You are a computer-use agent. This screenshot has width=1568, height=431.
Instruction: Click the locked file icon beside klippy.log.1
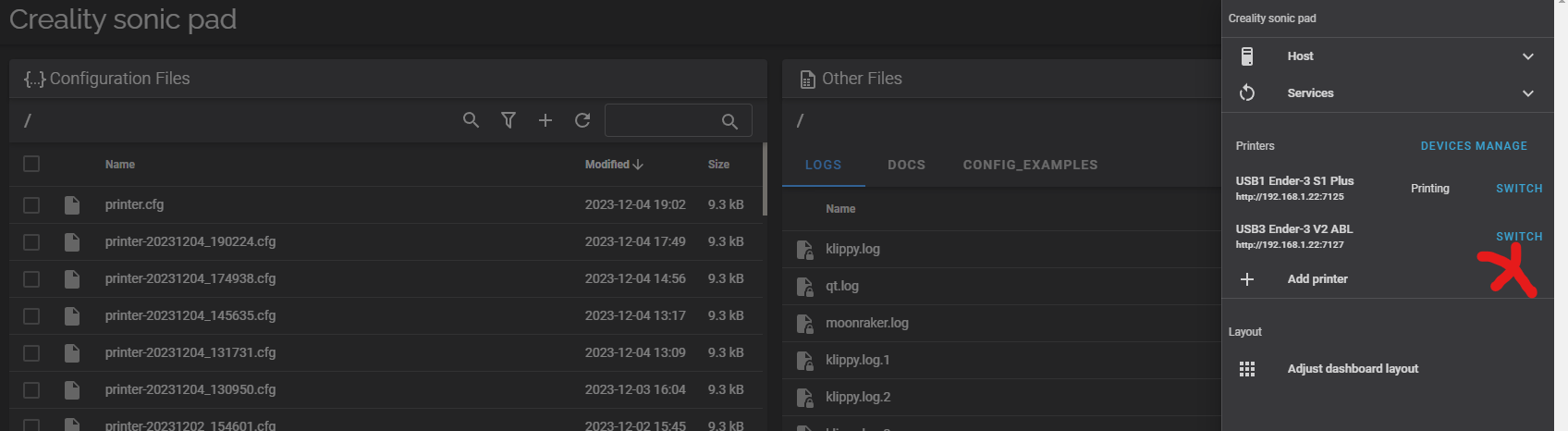click(x=805, y=360)
